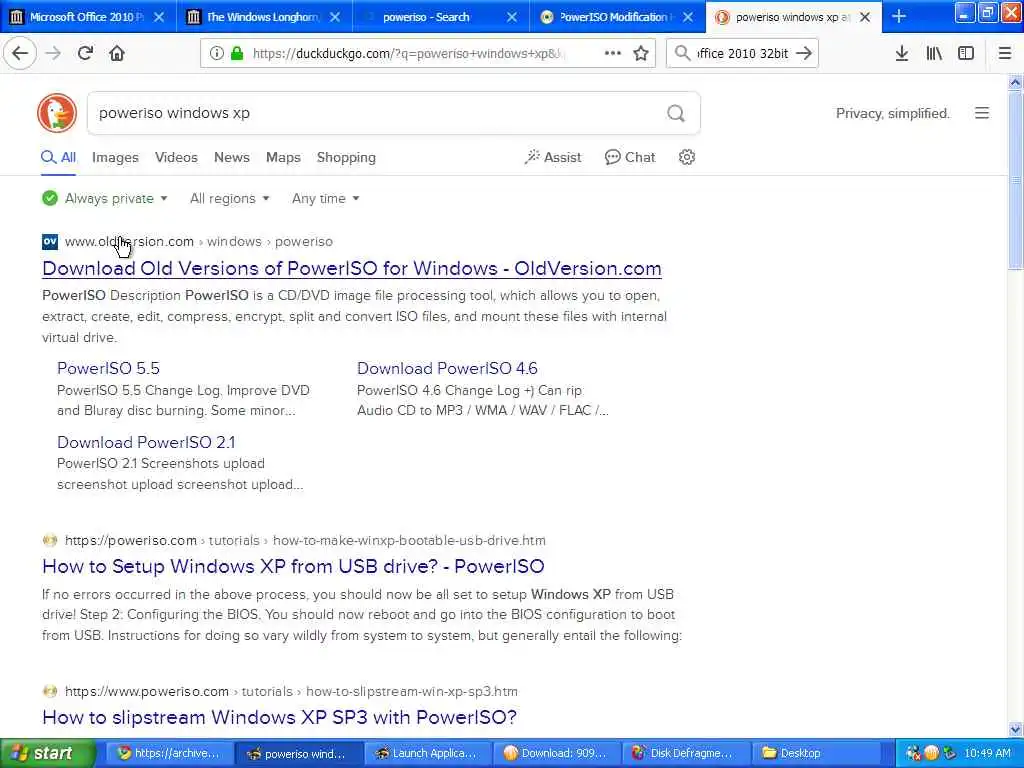The height and width of the screenshot is (768, 1024).
Task: Open page actions three-dot menu
Action: pos(613,54)
